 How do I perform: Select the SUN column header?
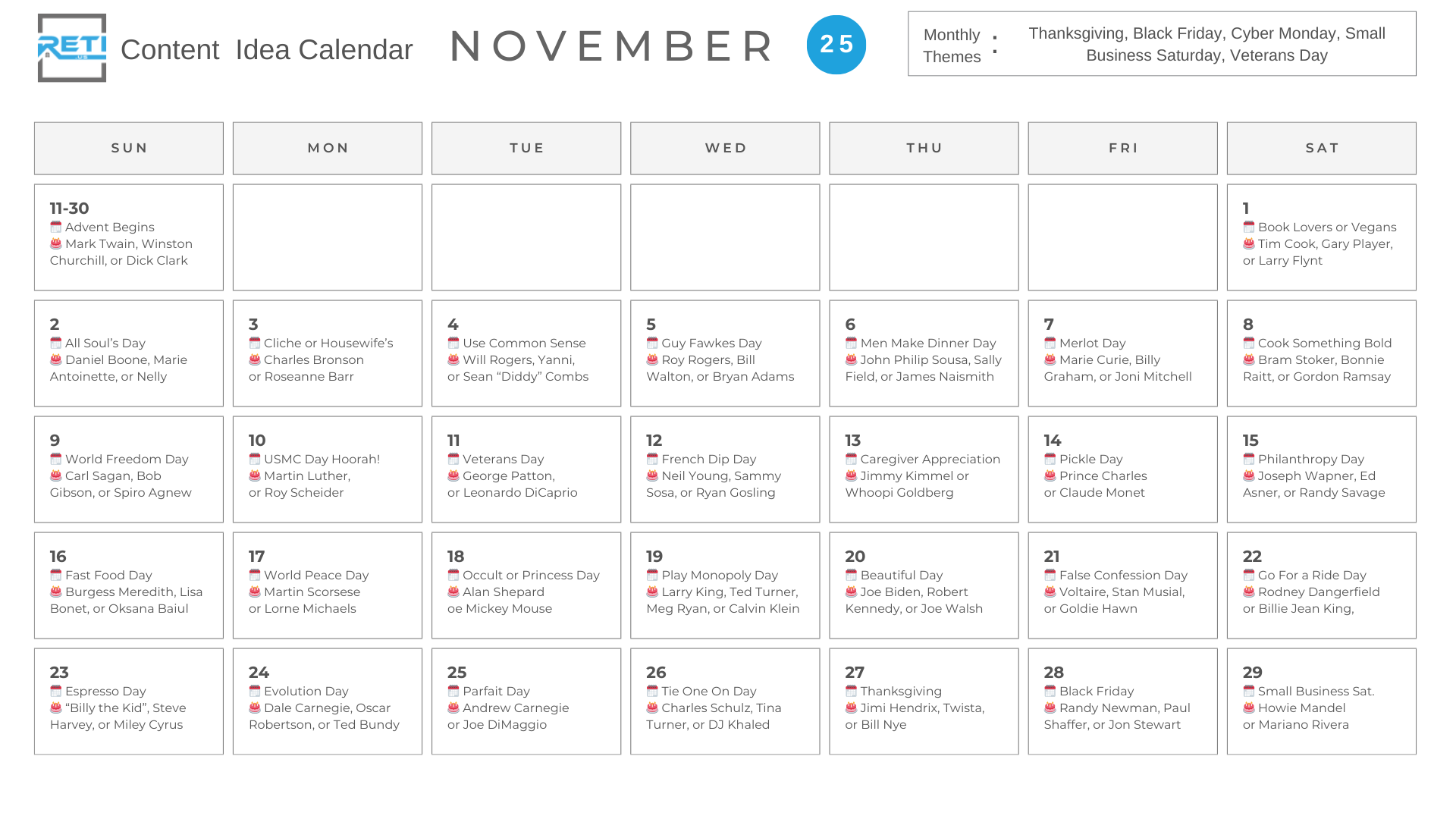(129, 149)
